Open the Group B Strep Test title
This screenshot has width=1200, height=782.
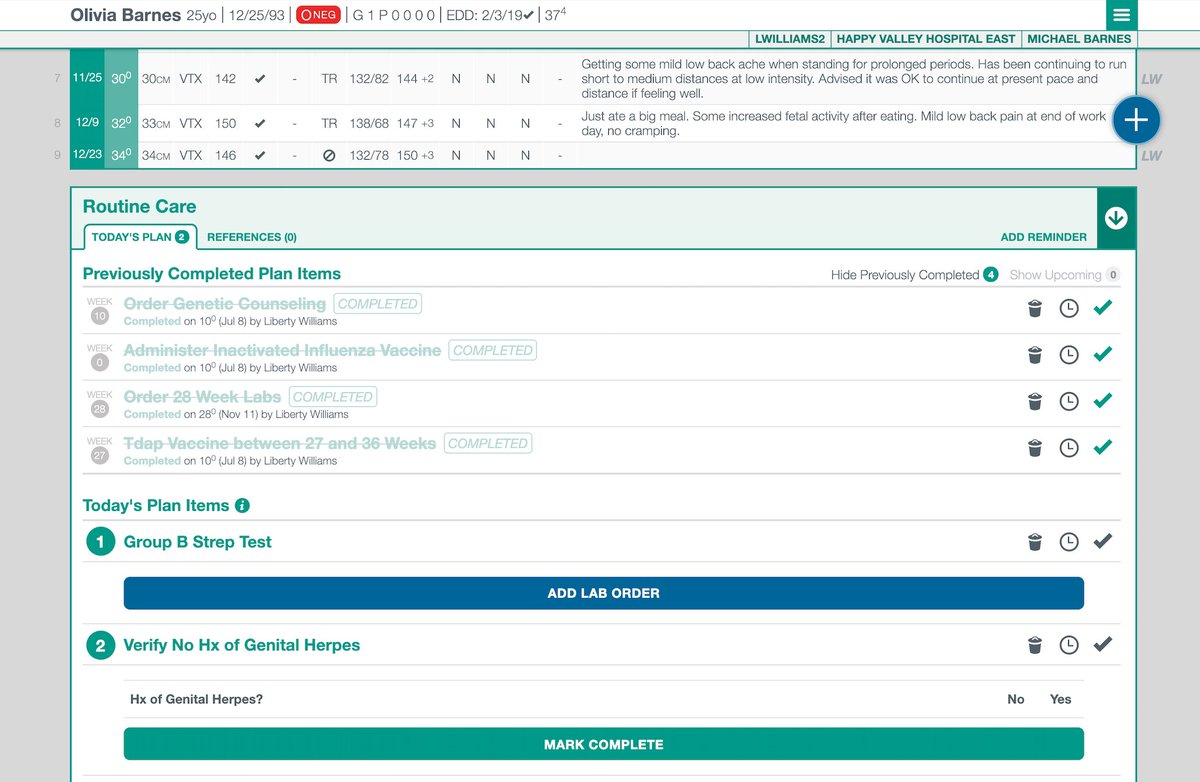click(x=198, y=542)
